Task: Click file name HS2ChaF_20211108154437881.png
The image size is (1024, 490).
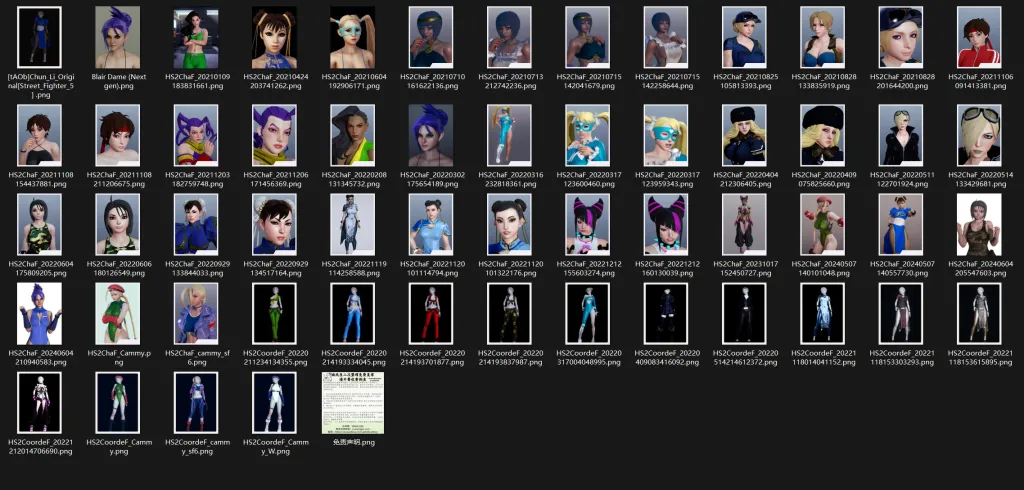Action: tap(39, 180)
